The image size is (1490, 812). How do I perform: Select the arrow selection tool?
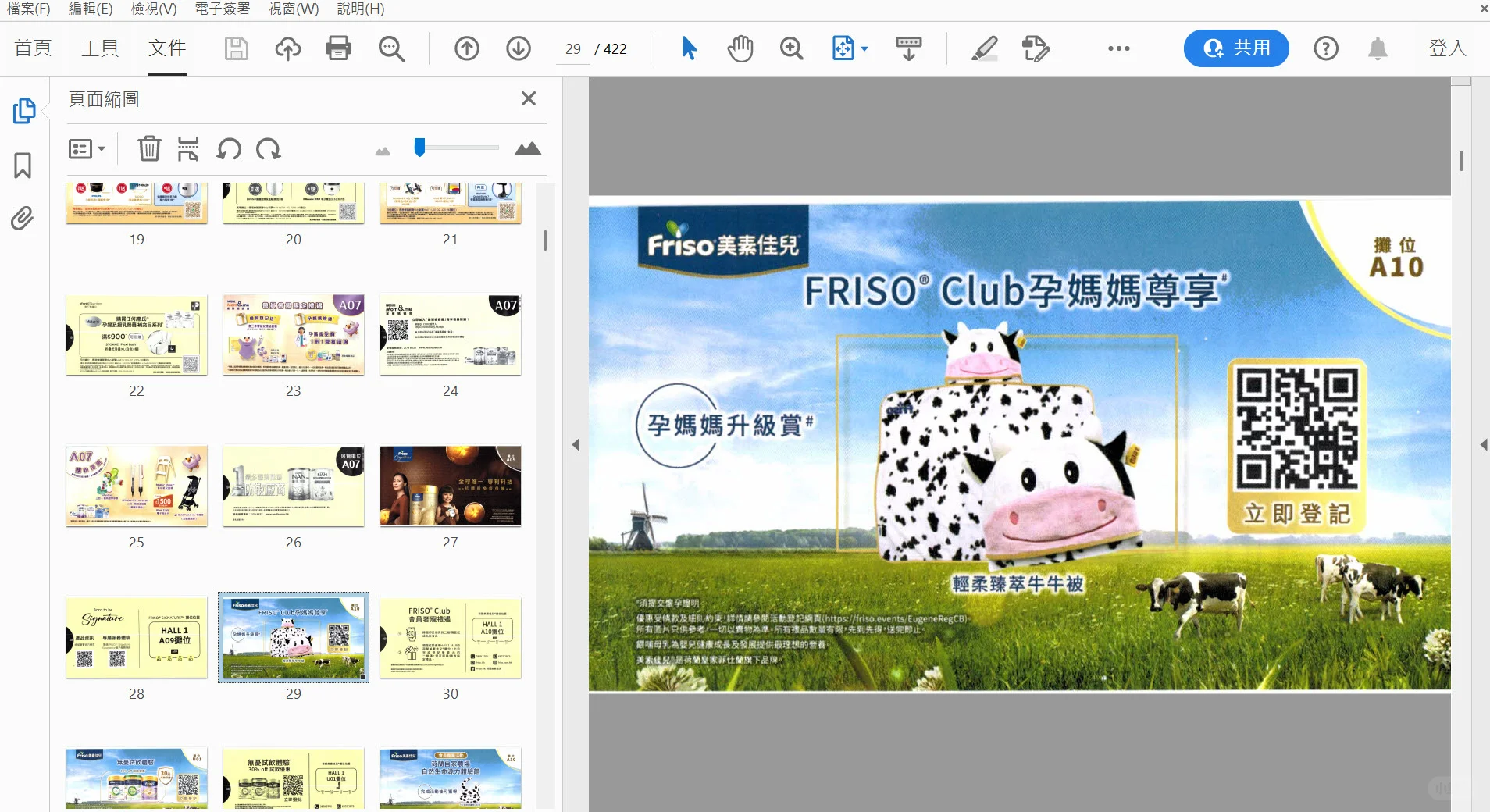pyautogui.click(x=689, y=48)
